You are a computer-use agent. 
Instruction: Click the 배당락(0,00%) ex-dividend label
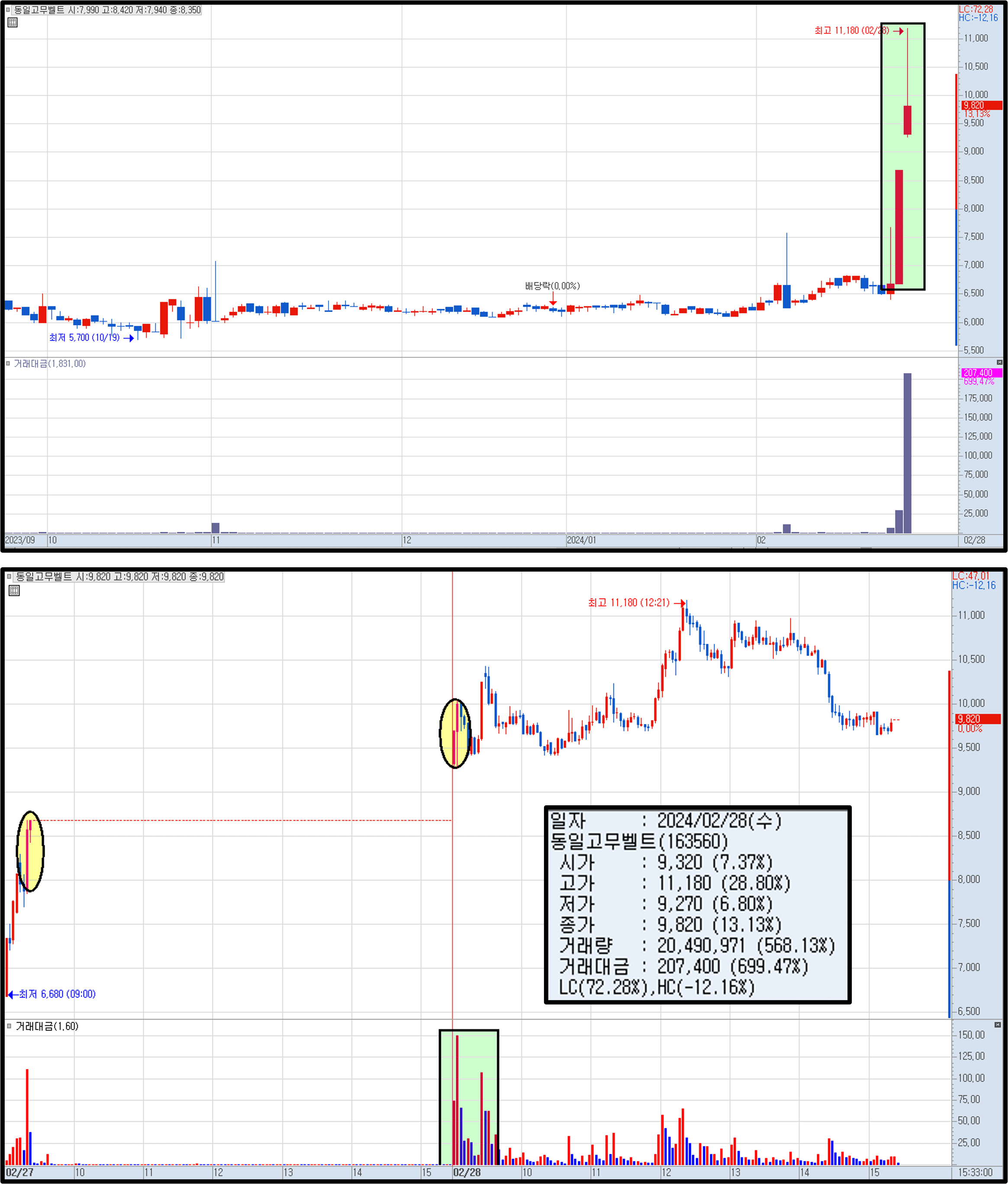coord(552,286)
